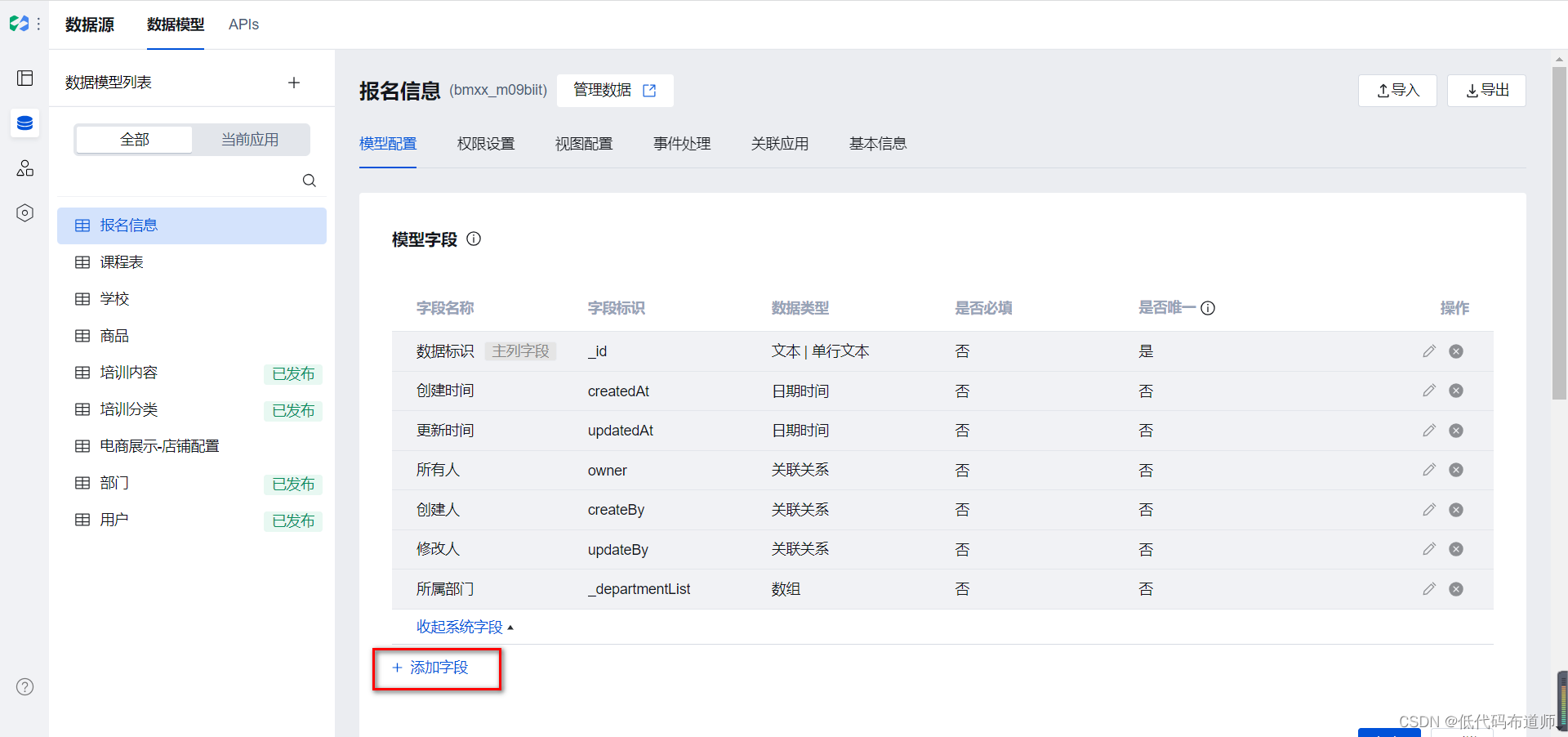Open the users and roles sidebar icon
1568x737 pixels.
(x=25, y=168)
